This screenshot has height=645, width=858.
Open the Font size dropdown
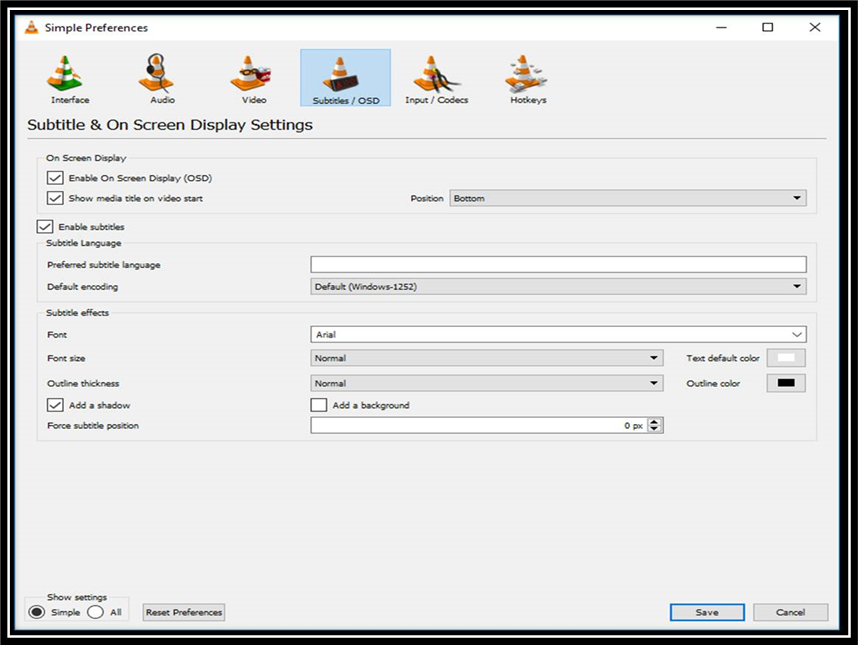(x=655, y=357)
